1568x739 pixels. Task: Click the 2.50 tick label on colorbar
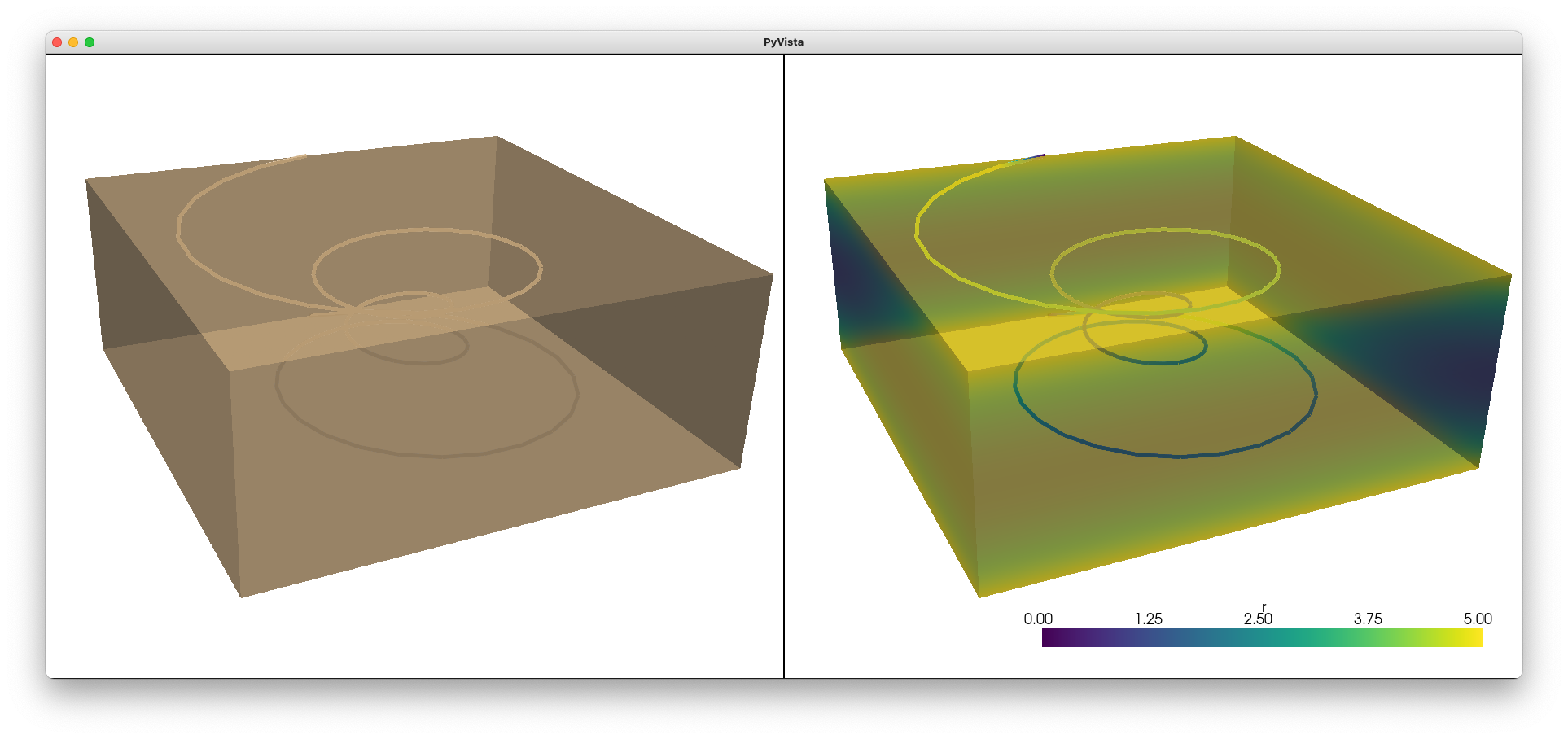(x=1259, y=619)
